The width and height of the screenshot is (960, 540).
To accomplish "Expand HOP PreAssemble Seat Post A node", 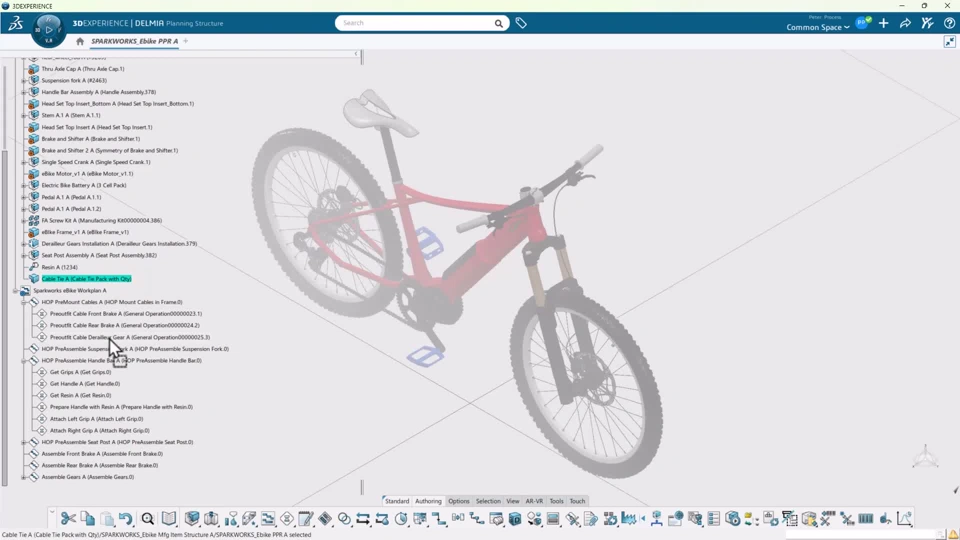I will point(24,442).
